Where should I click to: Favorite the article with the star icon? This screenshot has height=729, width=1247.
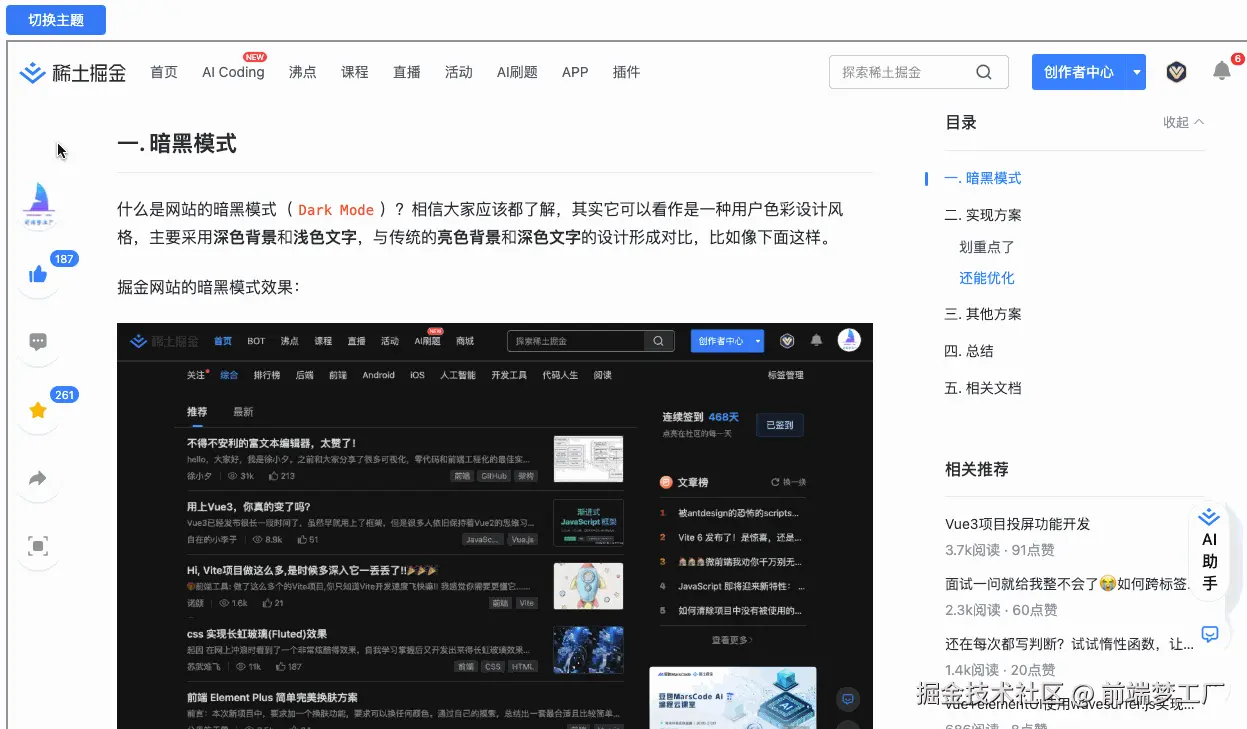coord(38,410)
